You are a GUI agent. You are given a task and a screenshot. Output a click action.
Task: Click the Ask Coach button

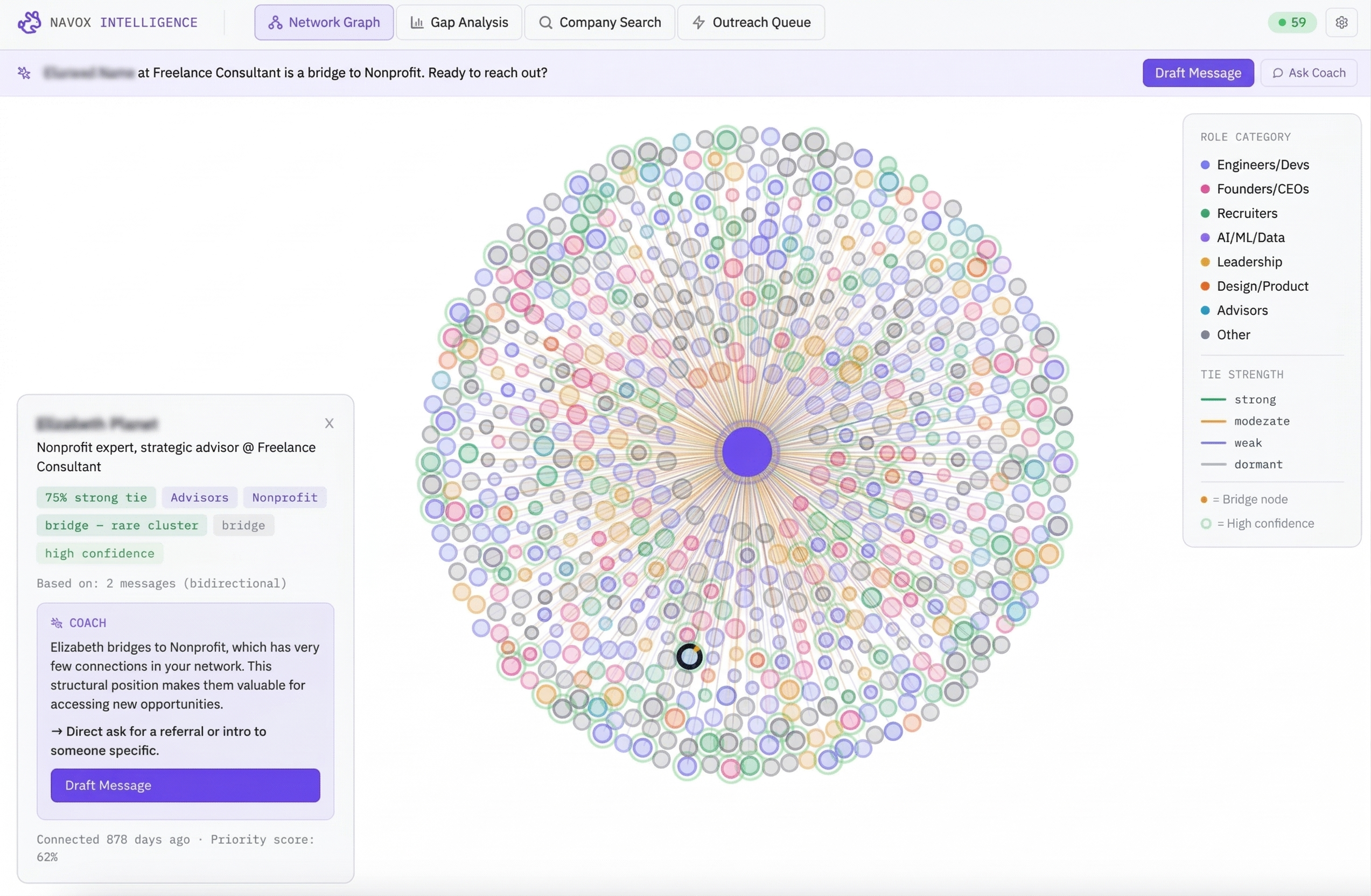coord(1309,73)
